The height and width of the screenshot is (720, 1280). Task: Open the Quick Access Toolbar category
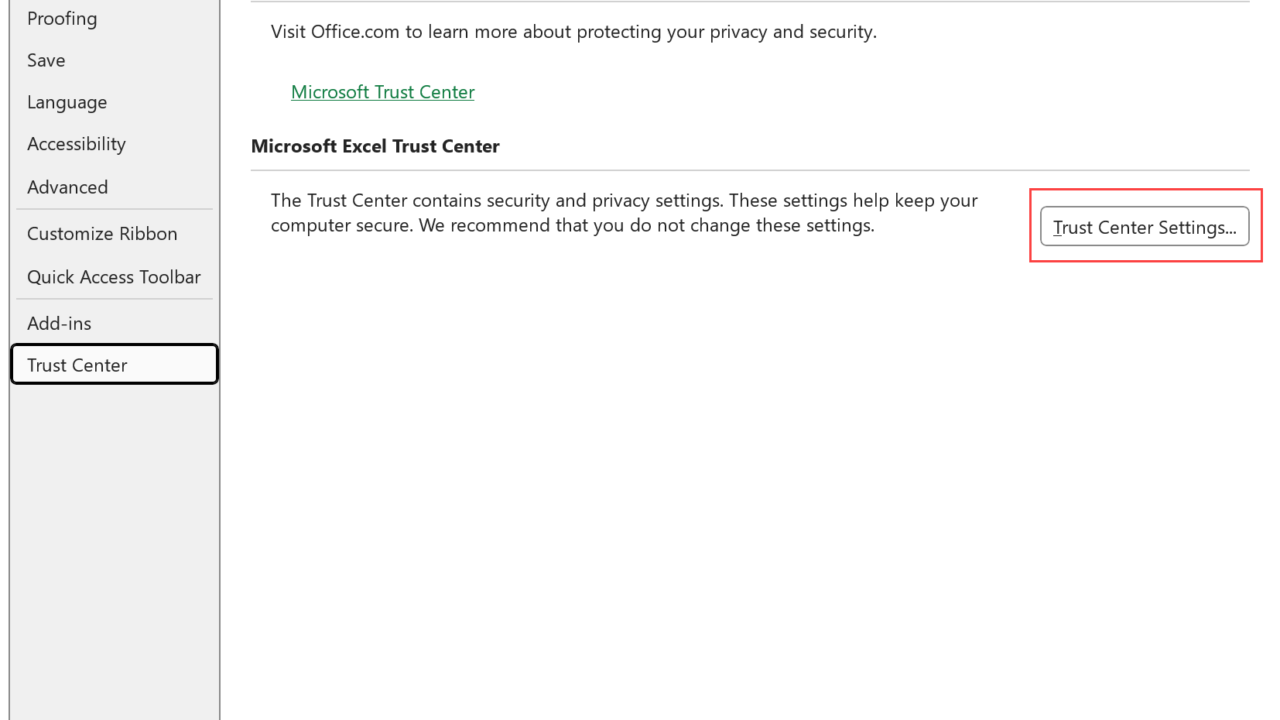click(x=114, y=277)
